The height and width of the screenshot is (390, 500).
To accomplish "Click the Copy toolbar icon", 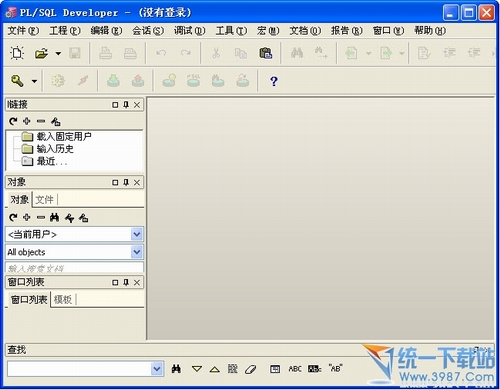I will click(x=240, y=53).
